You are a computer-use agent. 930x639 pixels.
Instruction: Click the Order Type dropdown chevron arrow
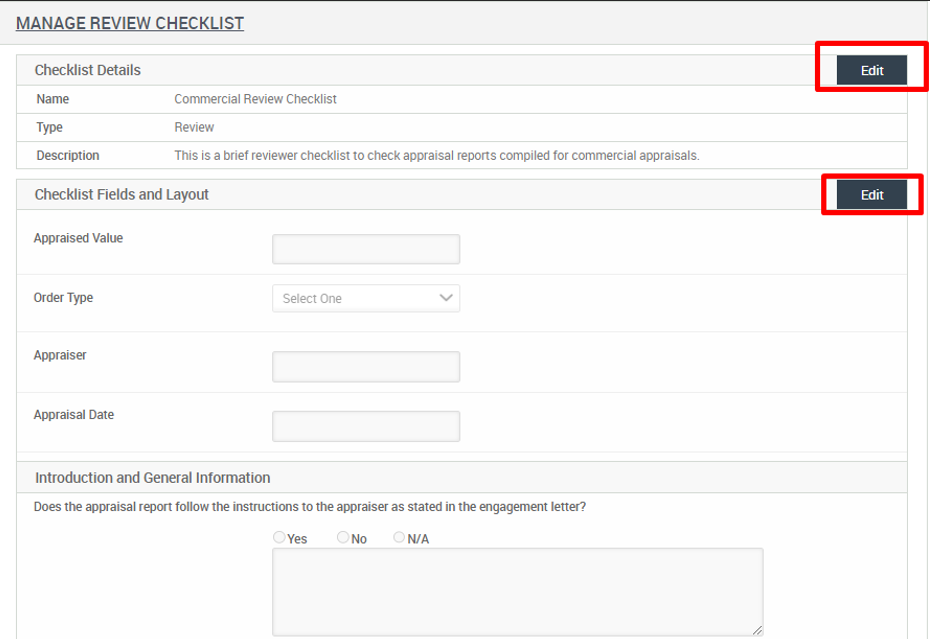coord(448,298)
